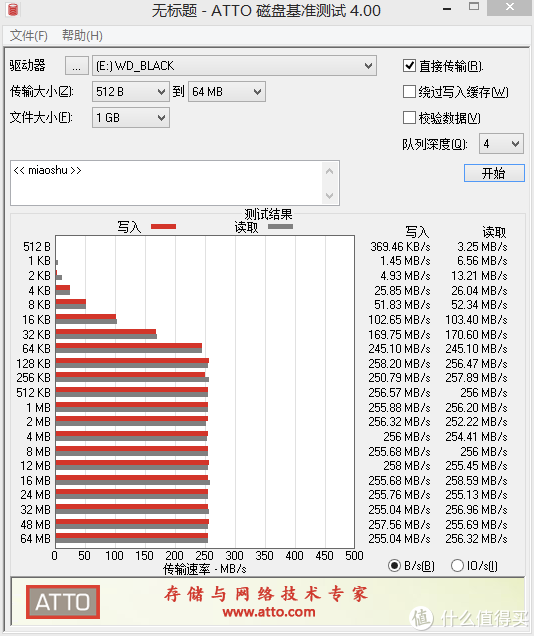The width and height of the screenshot is (534, 636).
Task: Enable the 校验数据 checkbox
Action: coord(409,118)
